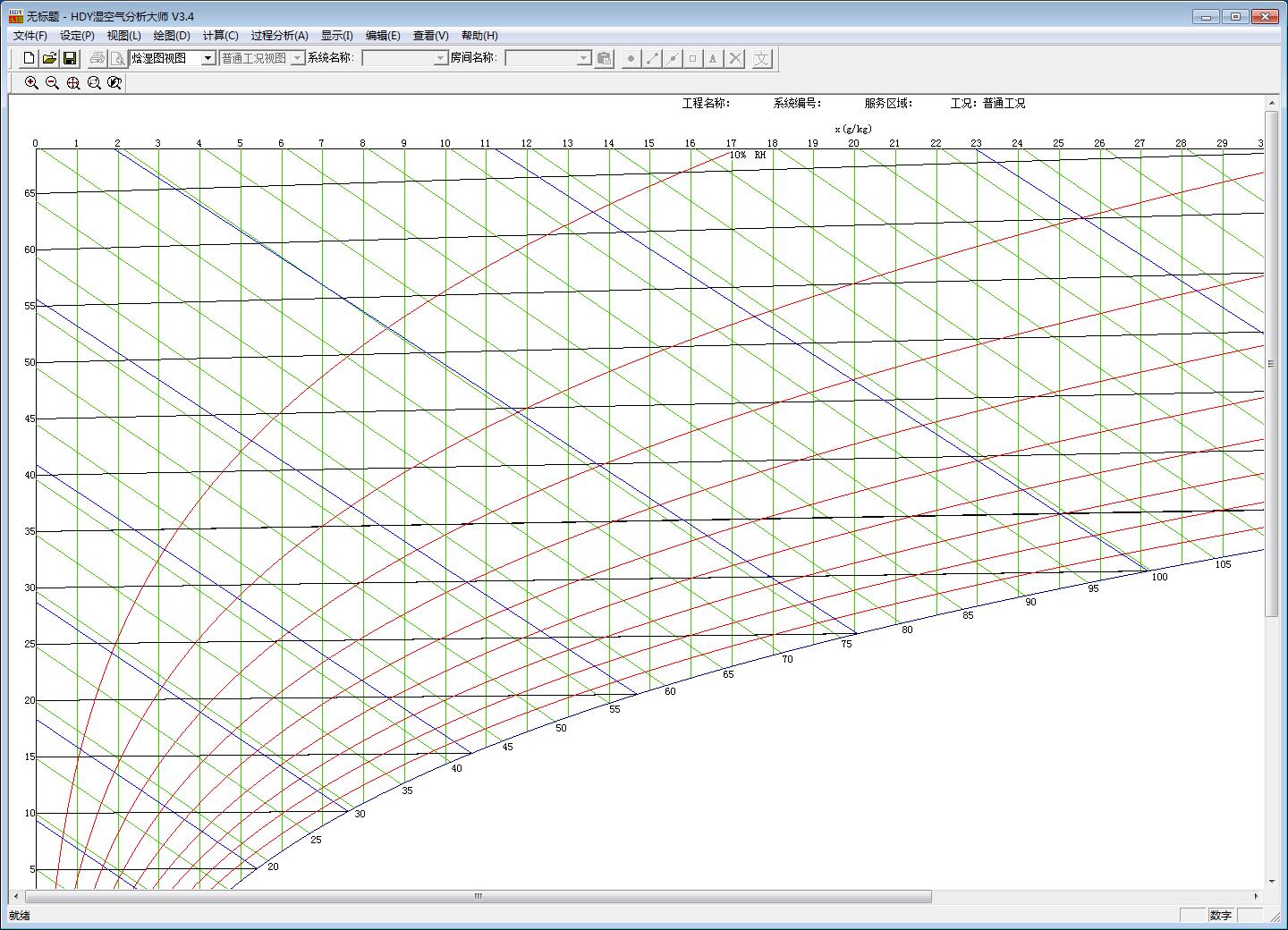Click the zoom out magnifier icon
The height and width of the screenshot is (930, 1288).
[x=52, y=83]
